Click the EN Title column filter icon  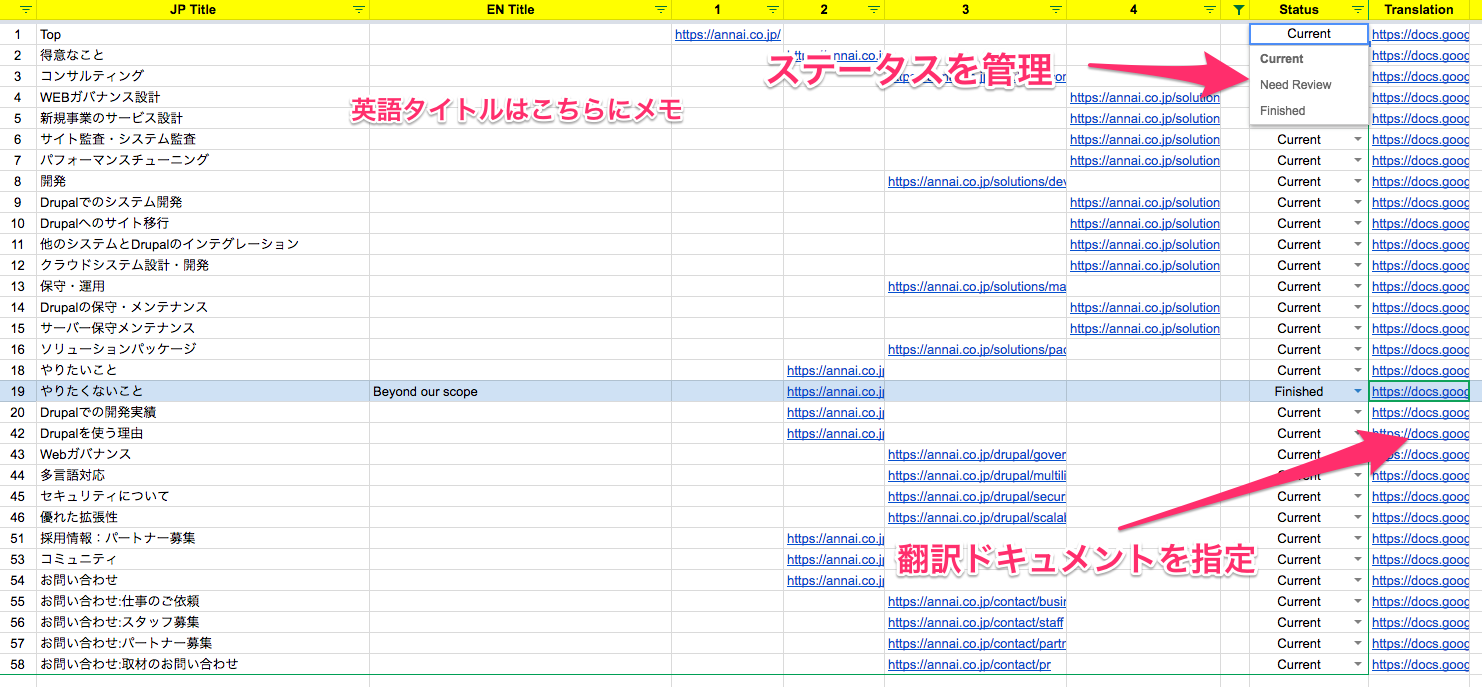pyautogui.click(x=660, y=10)
